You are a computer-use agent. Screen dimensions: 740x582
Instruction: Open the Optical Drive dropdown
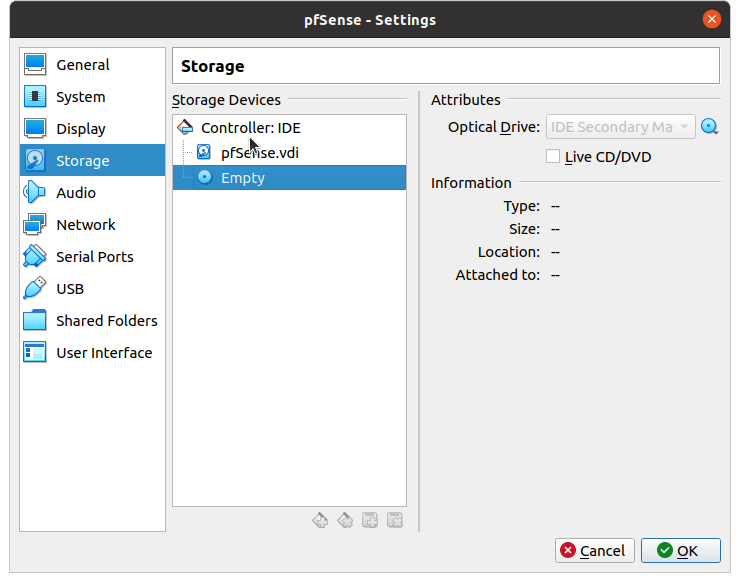620,127
